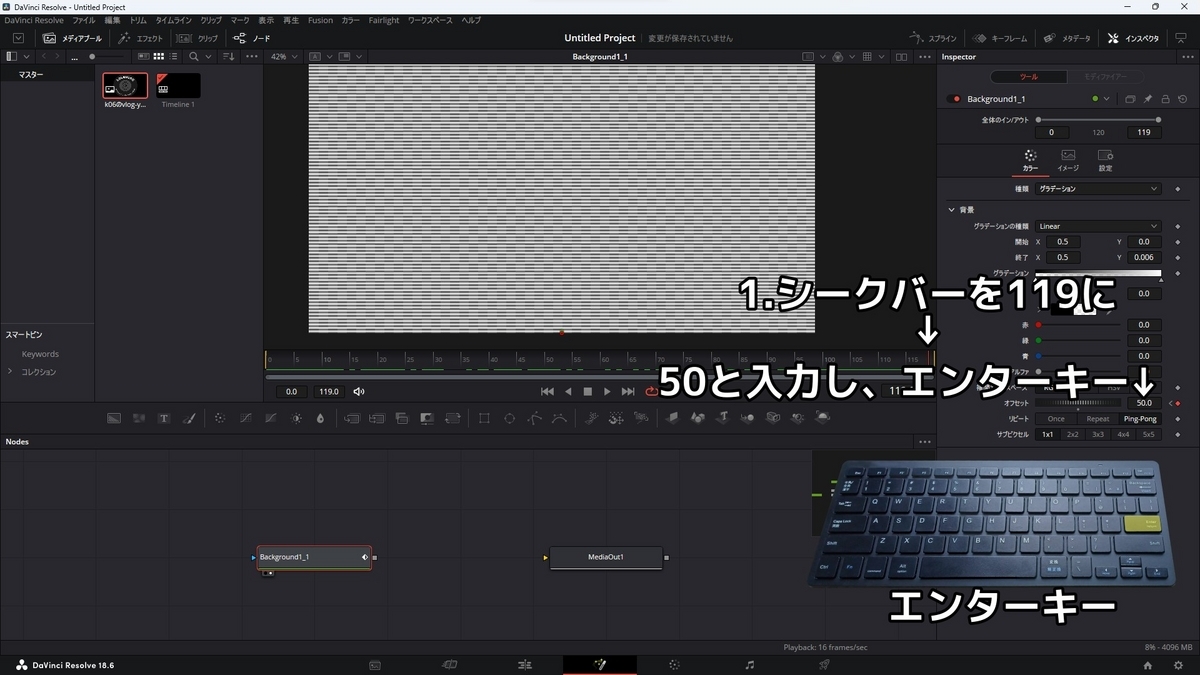
Task: Open the Linear gradient type dropdown
Action: pos(1098,225)
